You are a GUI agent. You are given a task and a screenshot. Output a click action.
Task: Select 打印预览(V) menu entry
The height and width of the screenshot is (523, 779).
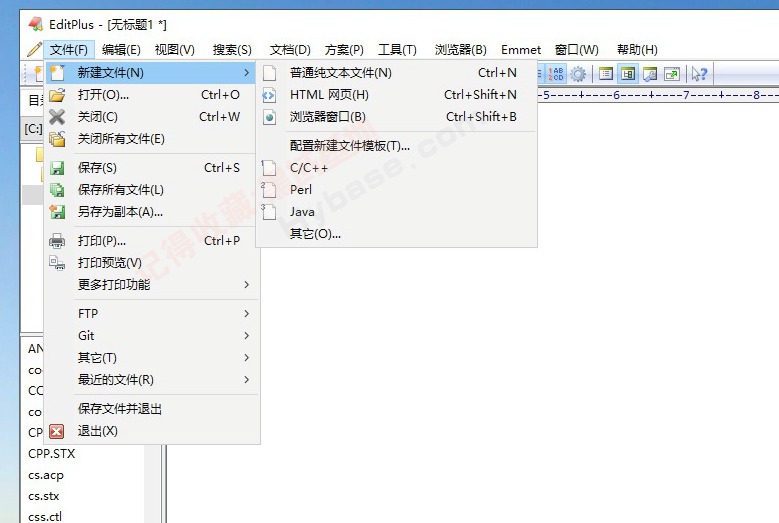pos(151,263)
